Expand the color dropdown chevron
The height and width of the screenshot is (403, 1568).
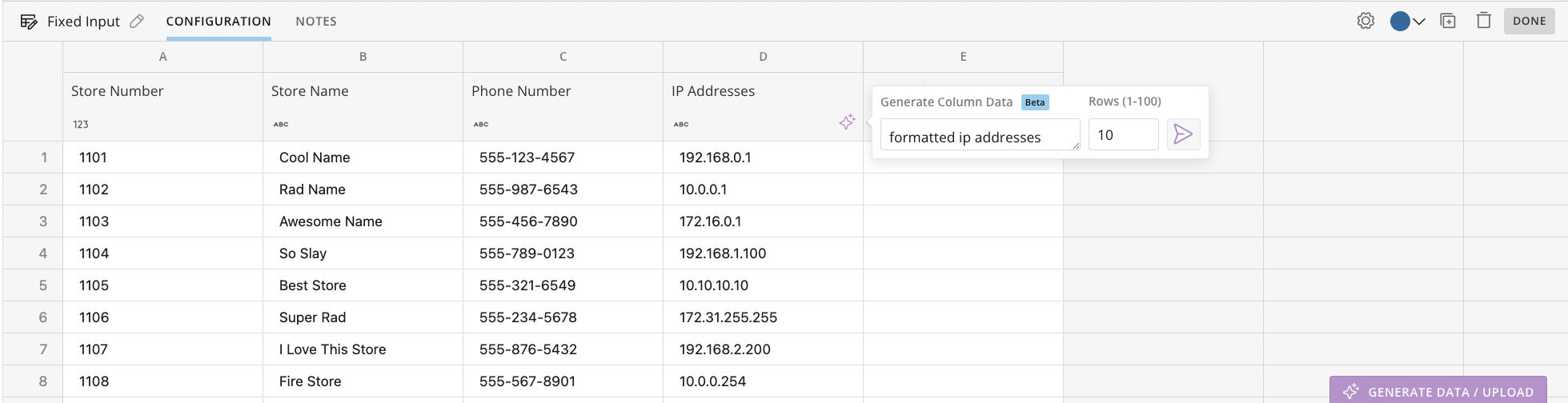point(1419,22)
